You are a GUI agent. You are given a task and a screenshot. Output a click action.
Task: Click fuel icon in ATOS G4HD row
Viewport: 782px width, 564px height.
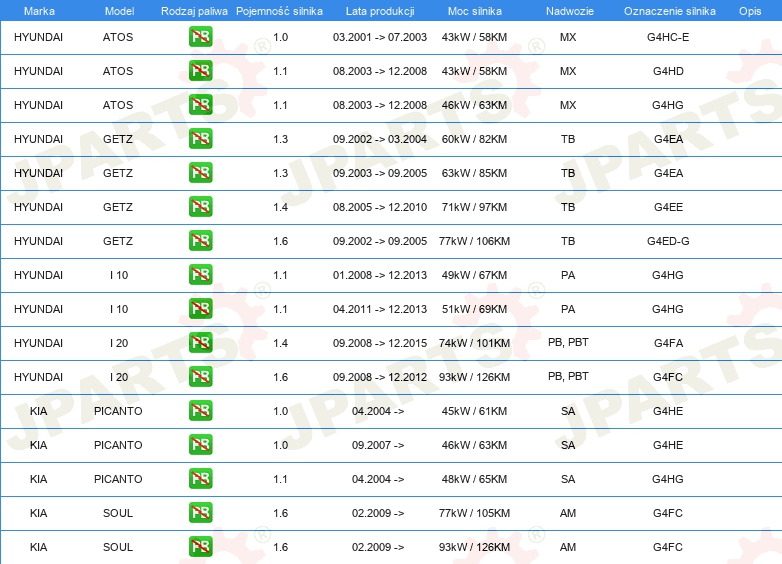pyautogui.click(x=200, y=71)
